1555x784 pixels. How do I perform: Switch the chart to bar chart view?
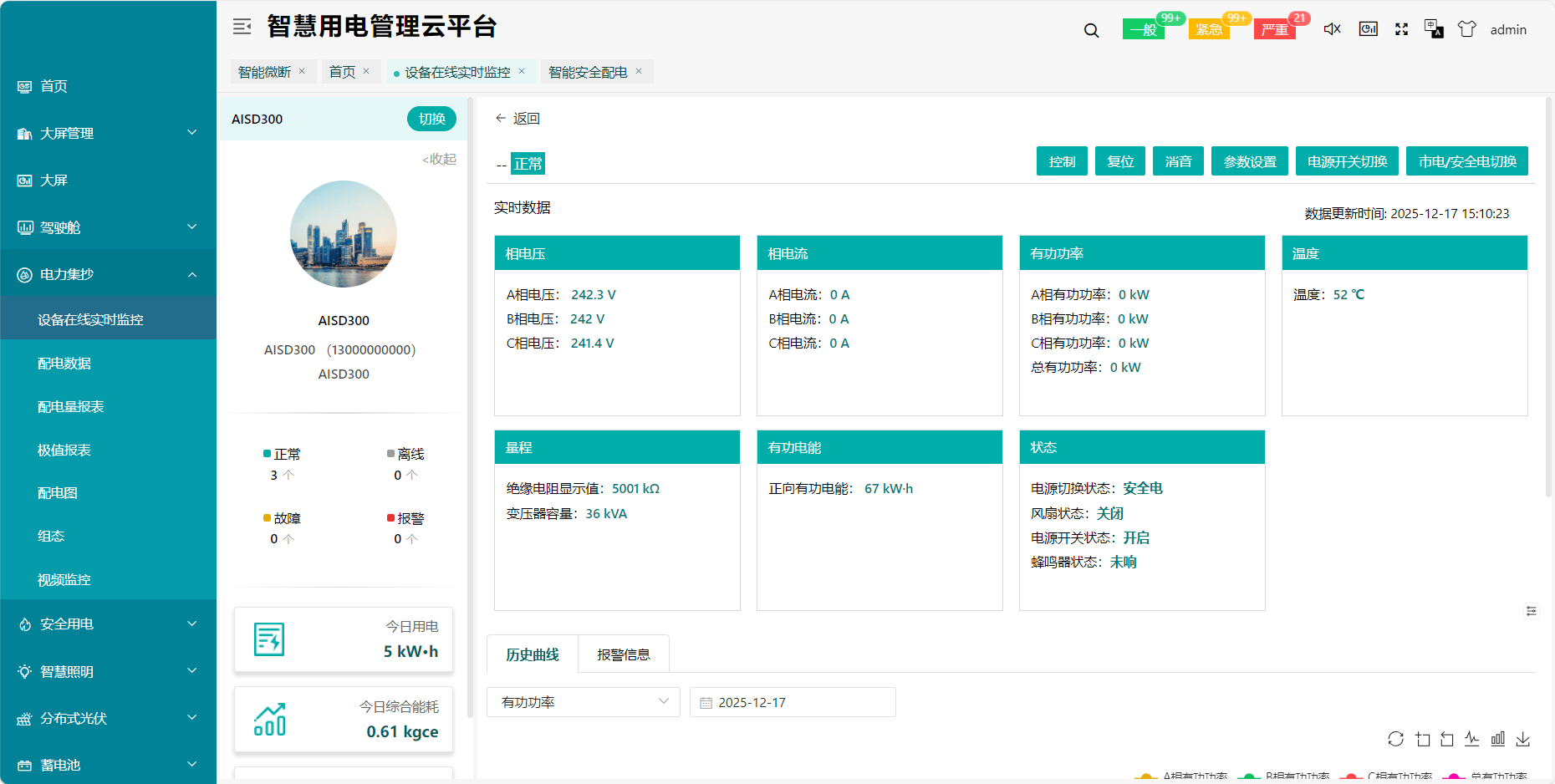point(1497,739)
